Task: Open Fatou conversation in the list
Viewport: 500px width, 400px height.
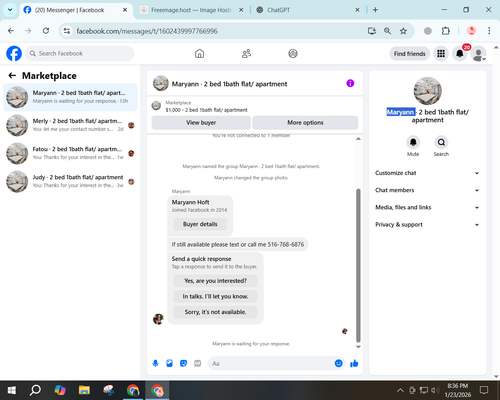Action: coord(70,153)
